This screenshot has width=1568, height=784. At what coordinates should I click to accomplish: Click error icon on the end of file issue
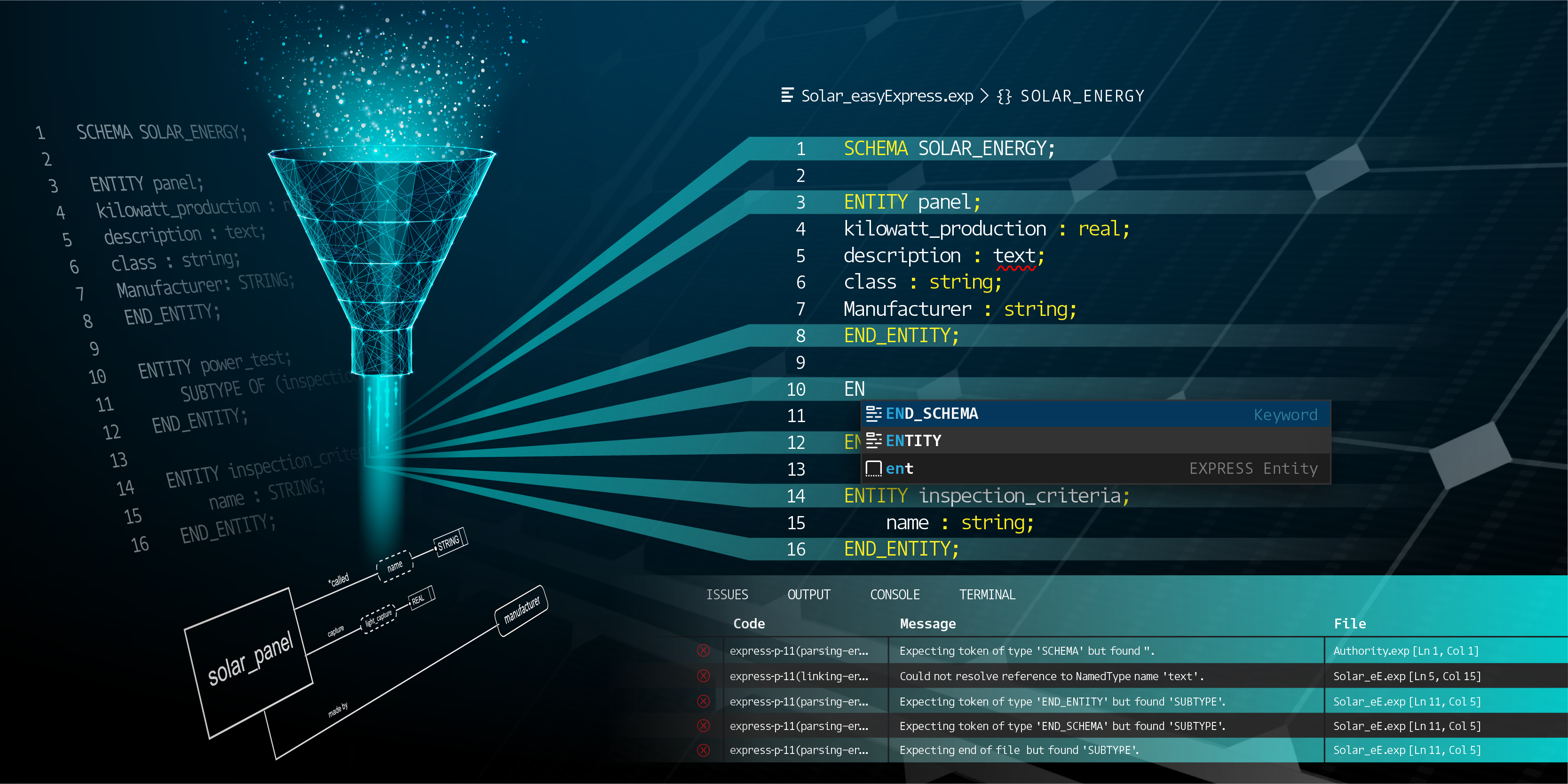tap(703, 750)
